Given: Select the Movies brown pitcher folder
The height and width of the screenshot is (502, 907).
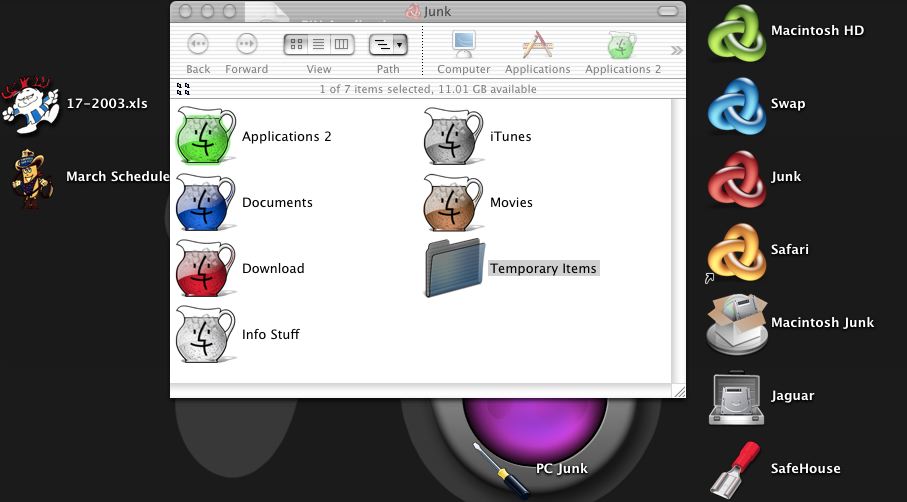Looking at the screenshot, I should point(454,202).
